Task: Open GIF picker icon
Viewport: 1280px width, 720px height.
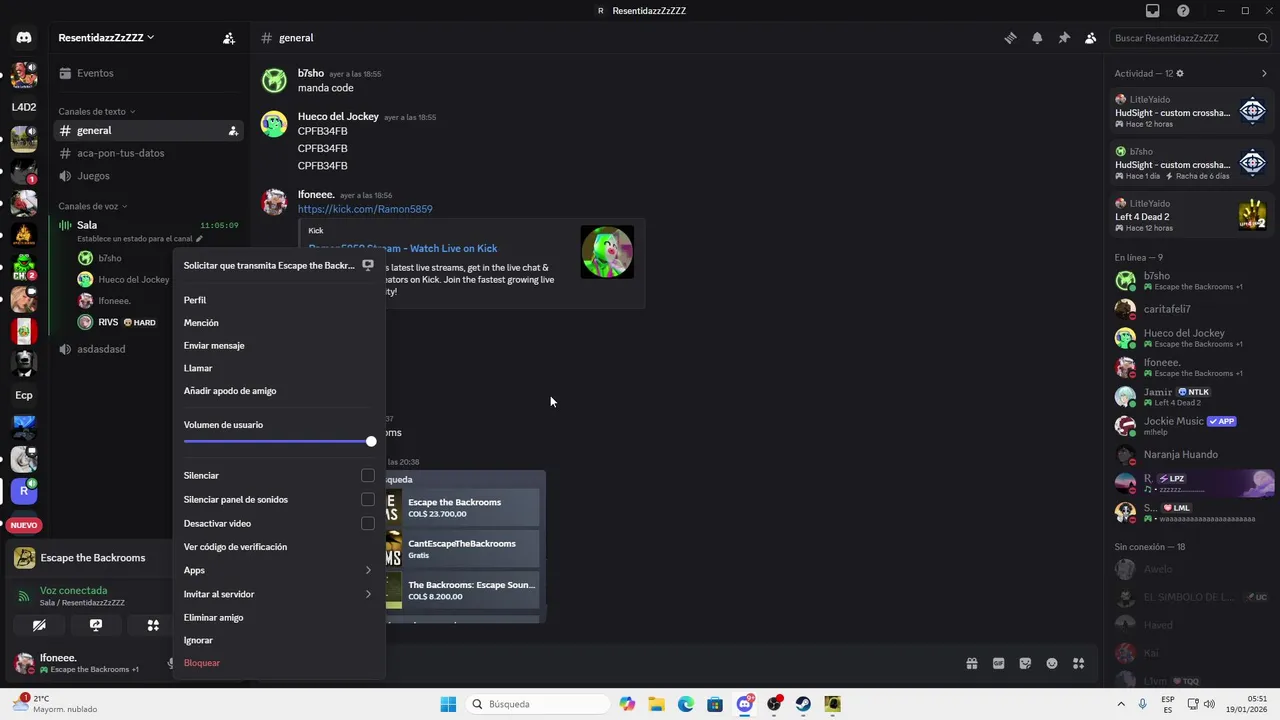Action: [998, 663]
